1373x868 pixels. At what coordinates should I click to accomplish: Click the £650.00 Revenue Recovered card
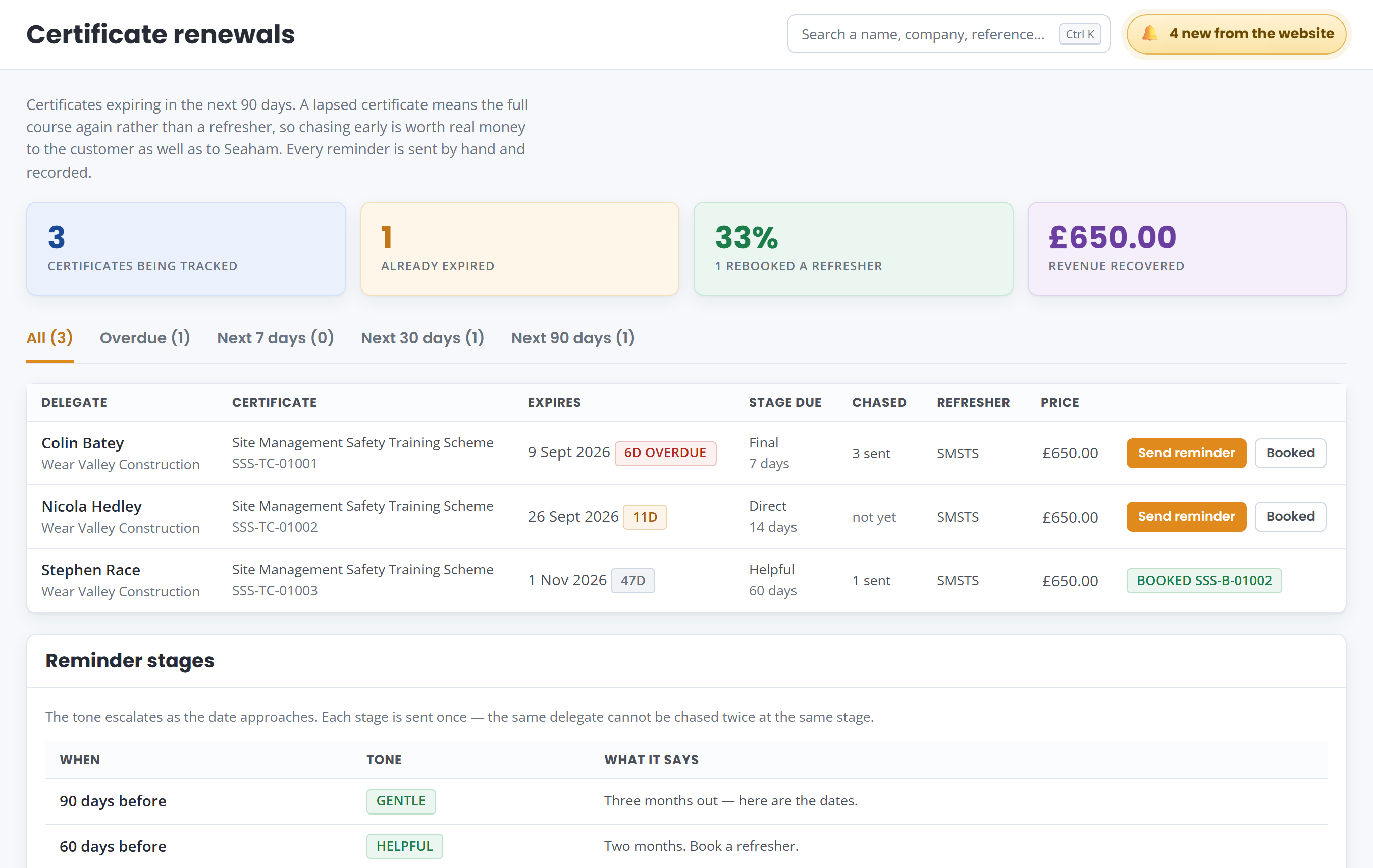point(1187,248)
